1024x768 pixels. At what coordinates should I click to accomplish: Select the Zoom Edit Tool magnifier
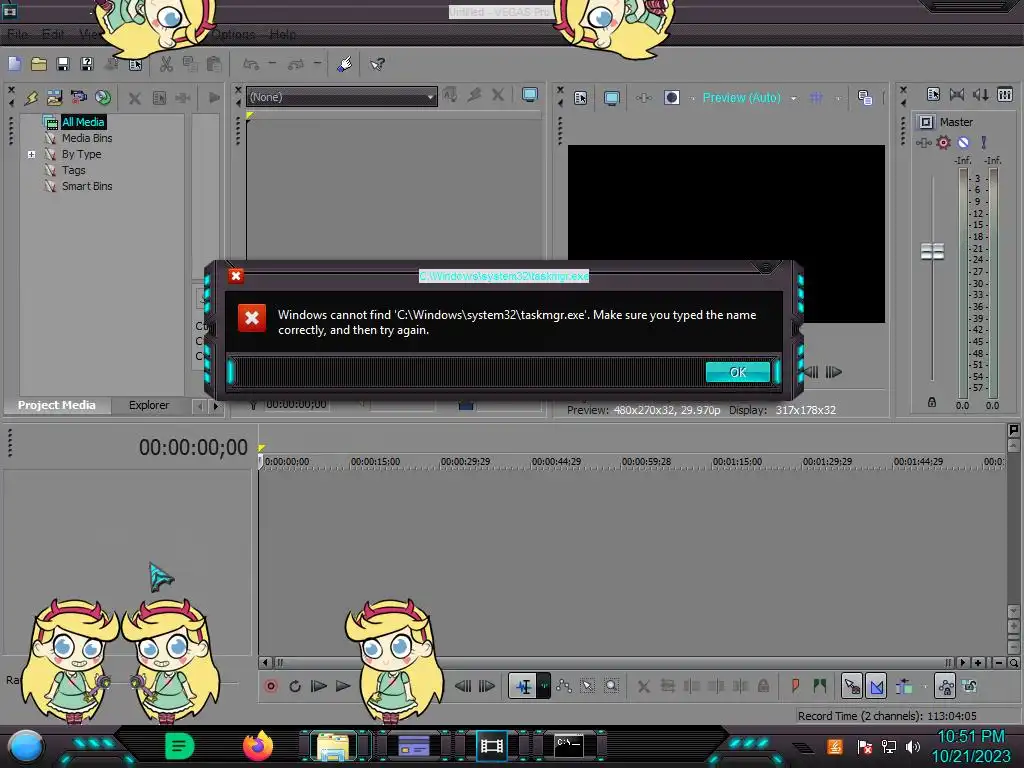(x=612, y=686)
